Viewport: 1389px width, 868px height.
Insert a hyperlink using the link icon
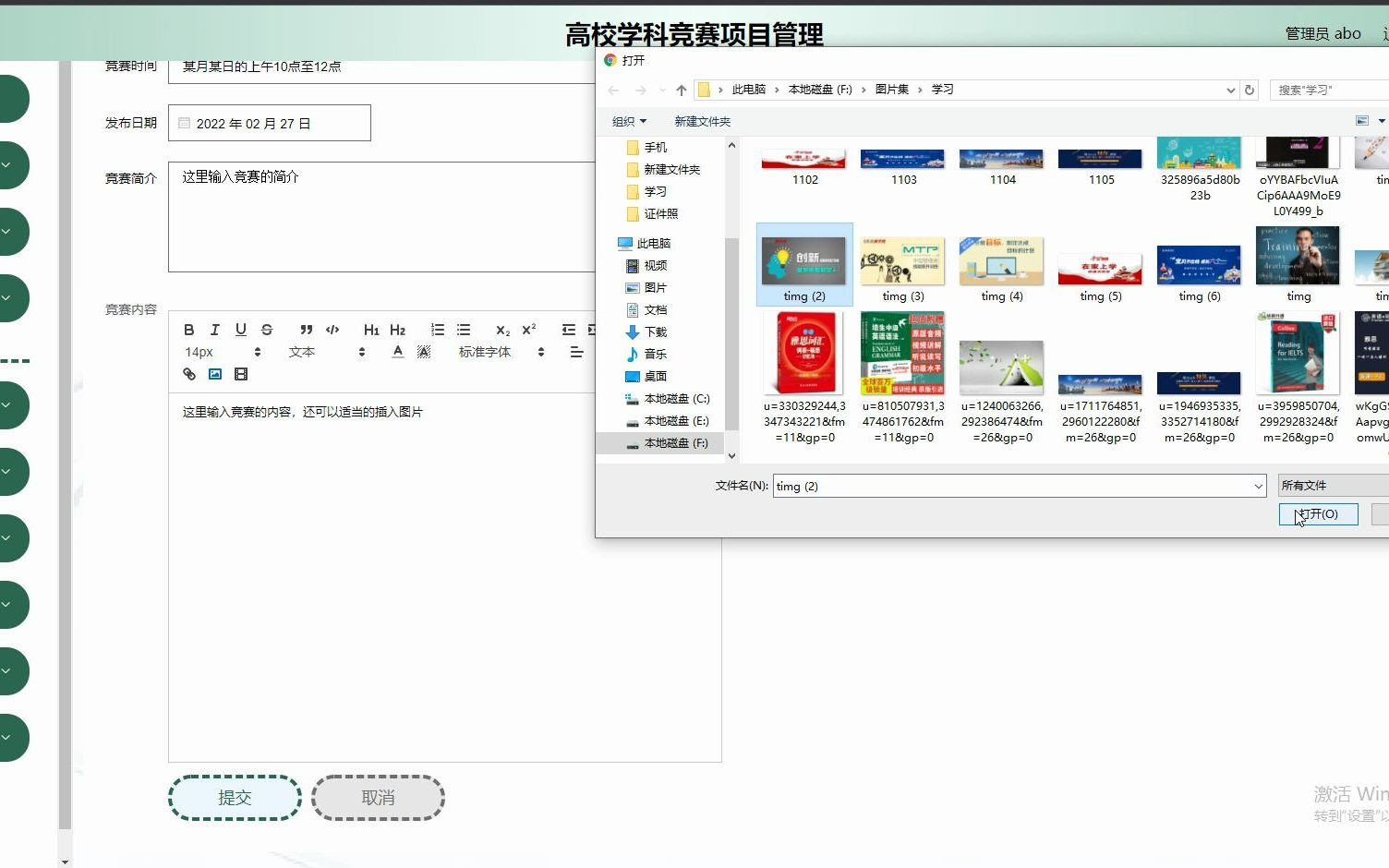pyautogui.click(x=188, y=374)
